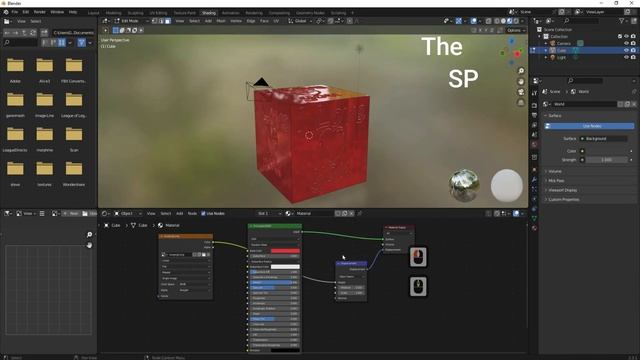
Task: Open the File menu
Action: pyautogui.click(x=15, y=12)
